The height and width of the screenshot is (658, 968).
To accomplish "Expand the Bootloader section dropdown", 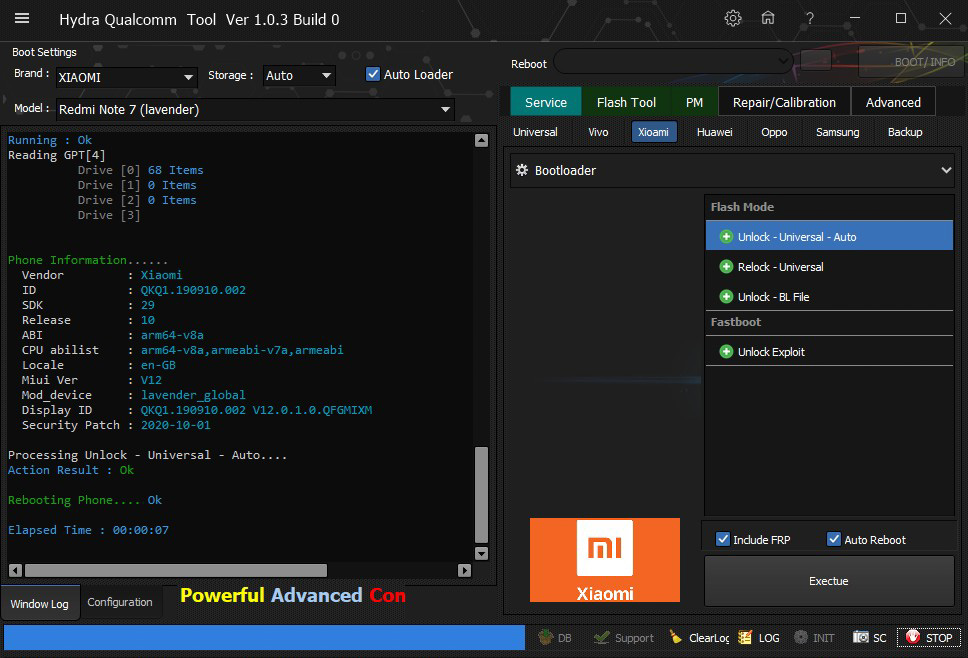I will [x=945, y=171].
